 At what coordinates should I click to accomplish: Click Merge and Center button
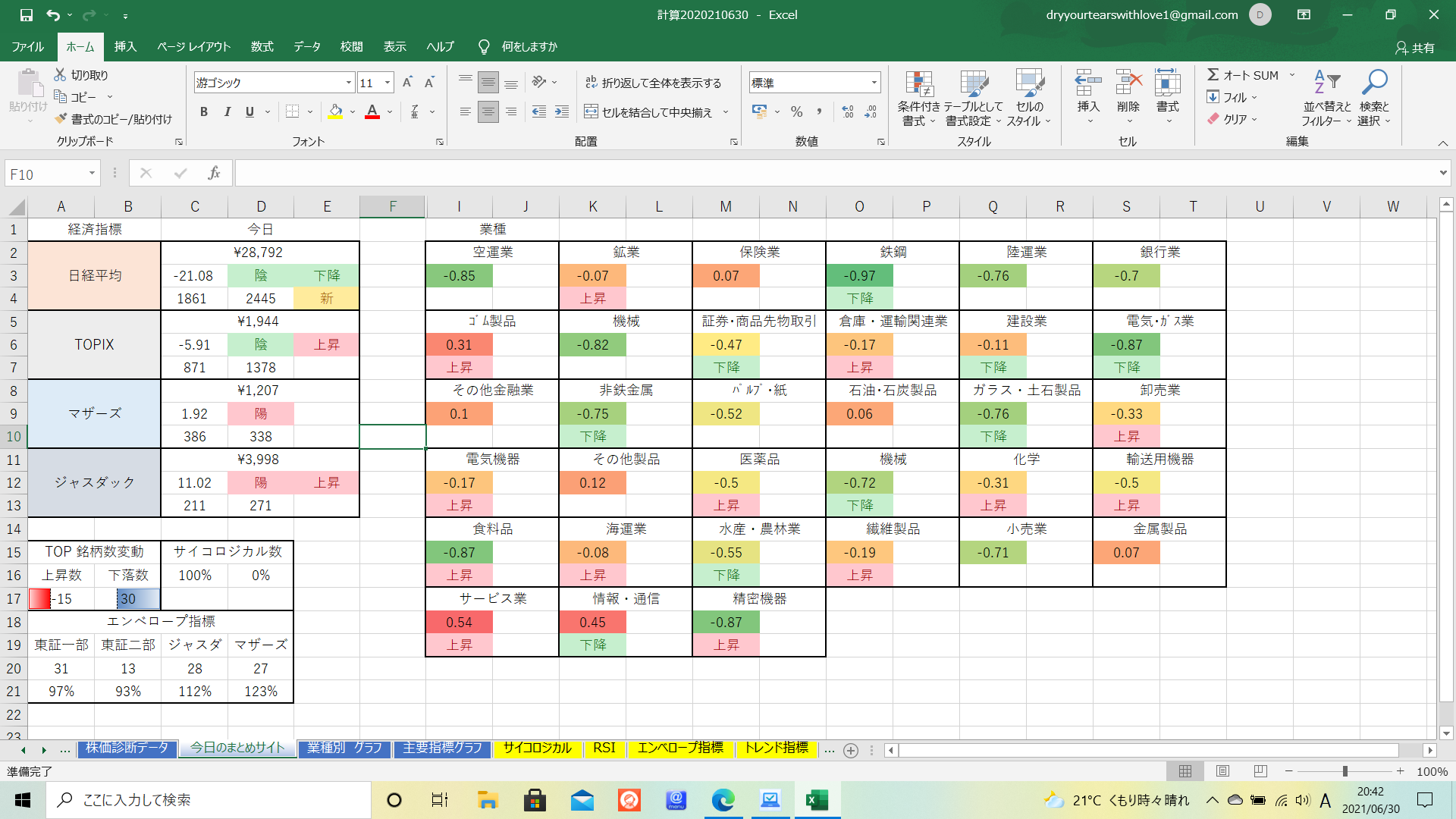coord(648,112)
